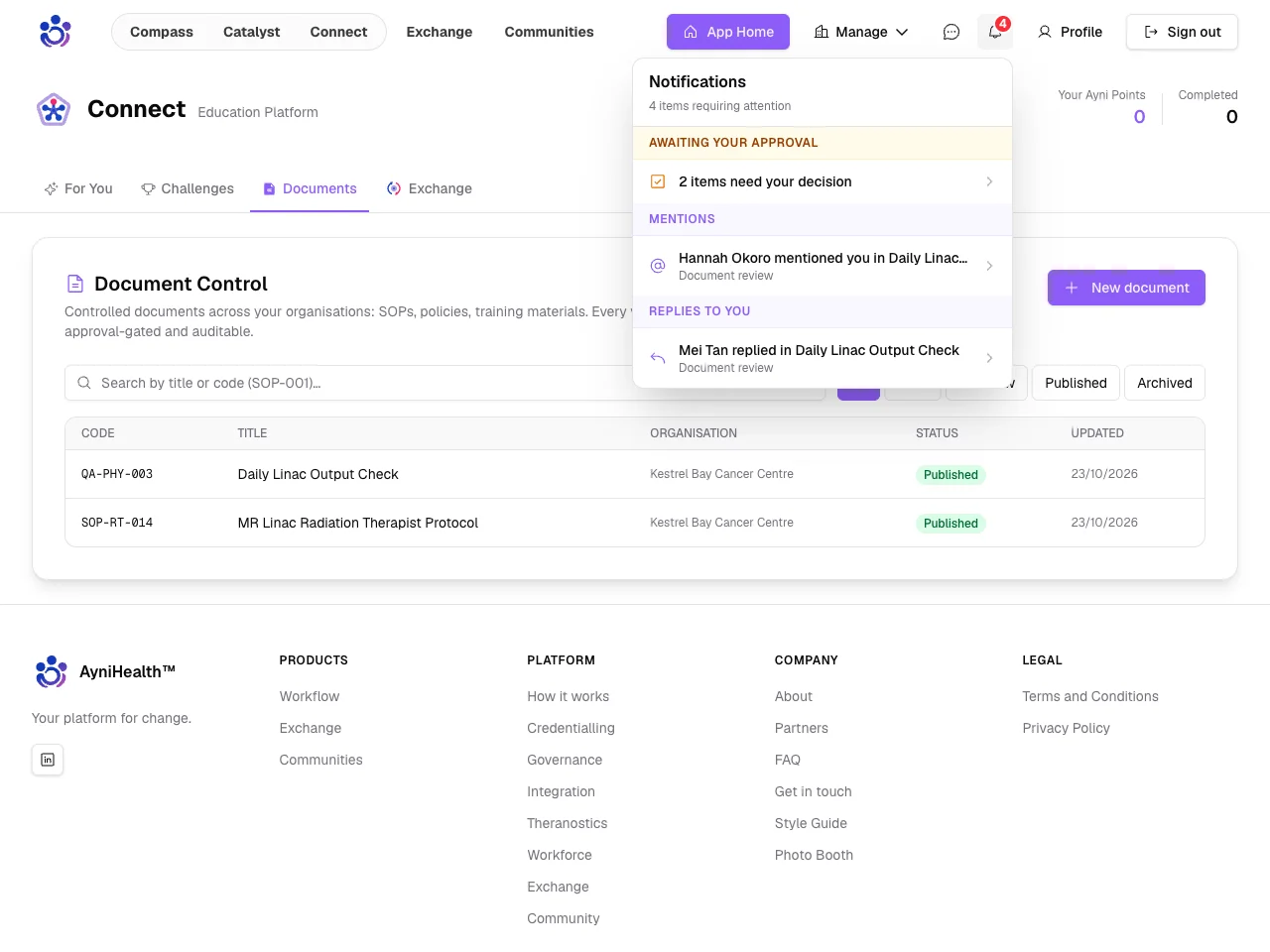Click the notification bell icon
Viewport: 1270px width, 952px height.
click(995, 32)
